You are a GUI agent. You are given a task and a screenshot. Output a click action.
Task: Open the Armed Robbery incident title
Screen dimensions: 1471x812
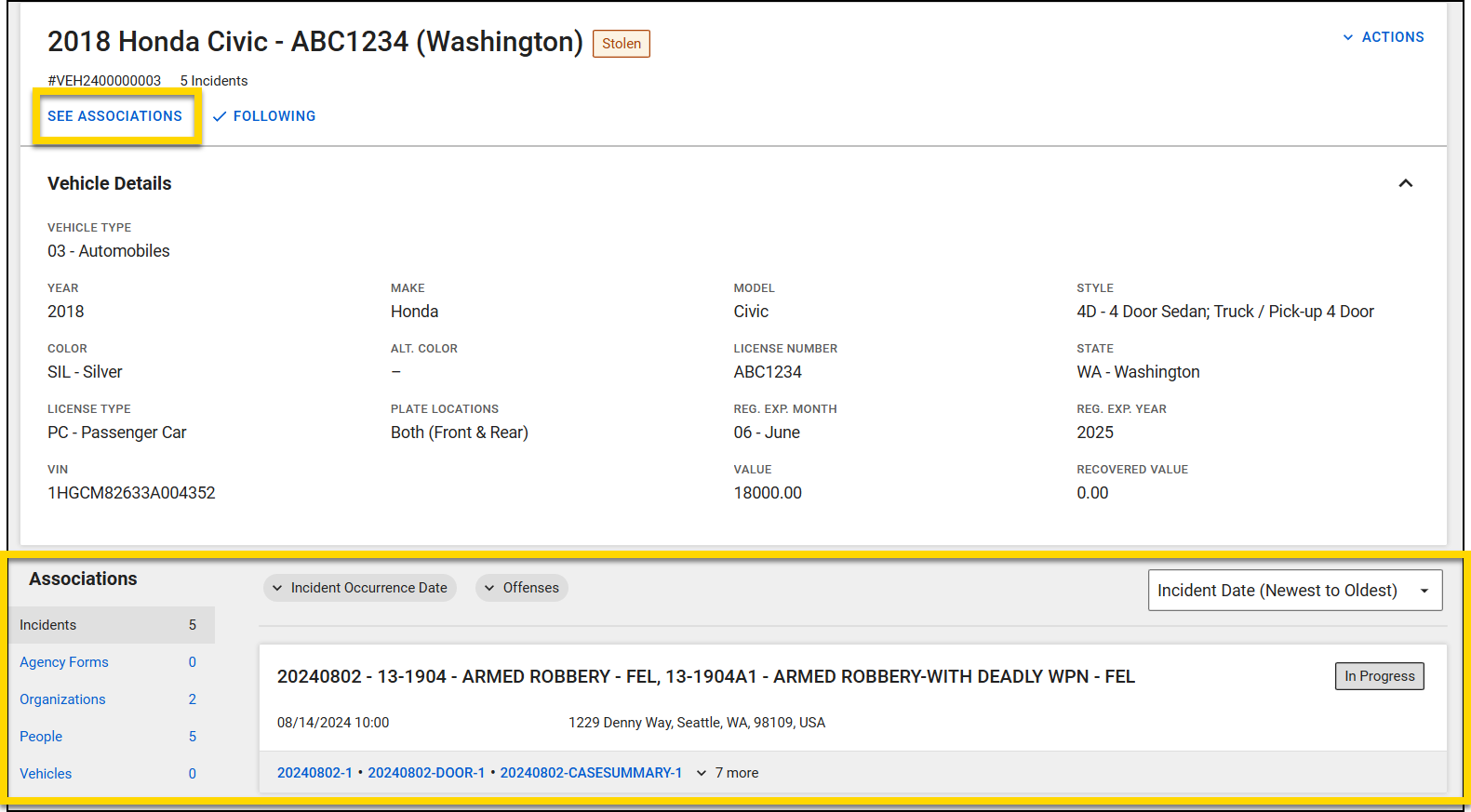click(x=705, y=676)
